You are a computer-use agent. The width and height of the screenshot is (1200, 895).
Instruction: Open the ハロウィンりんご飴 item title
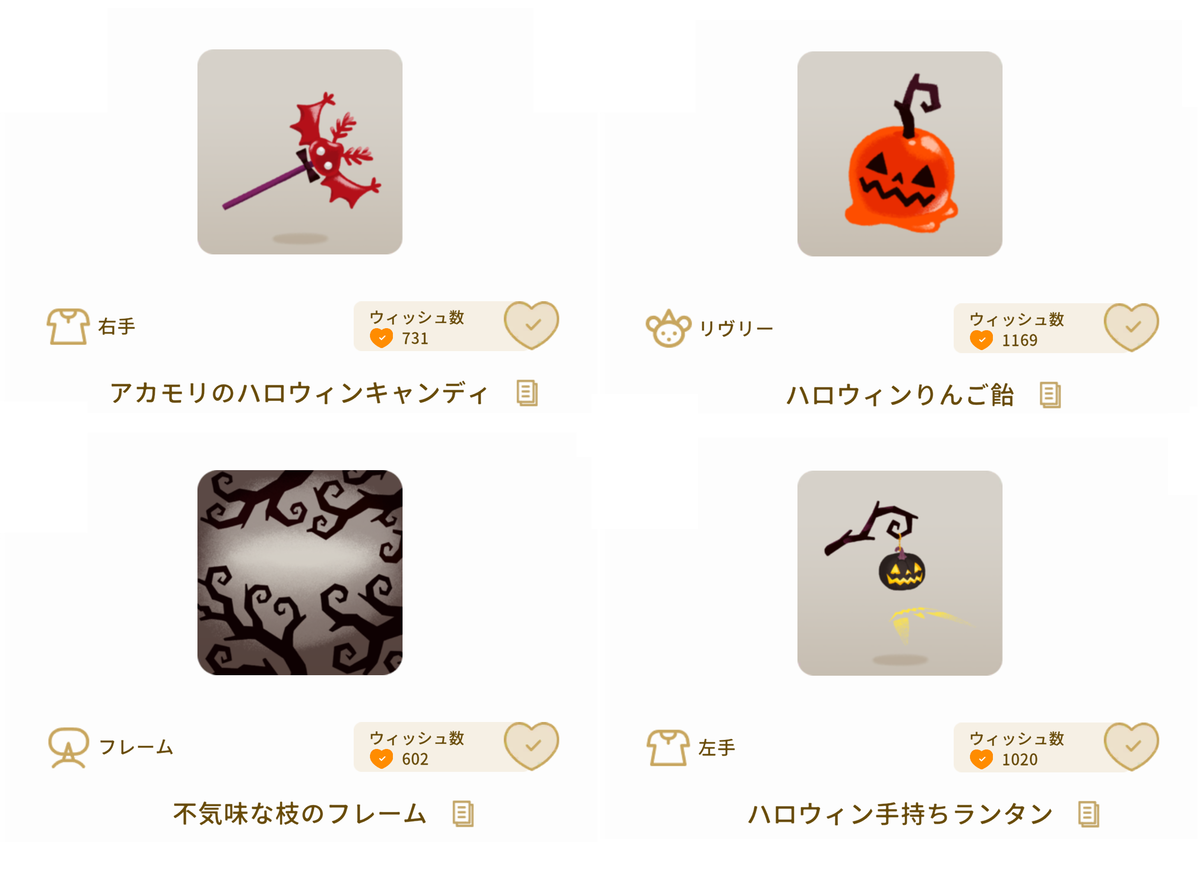(900, 395)
